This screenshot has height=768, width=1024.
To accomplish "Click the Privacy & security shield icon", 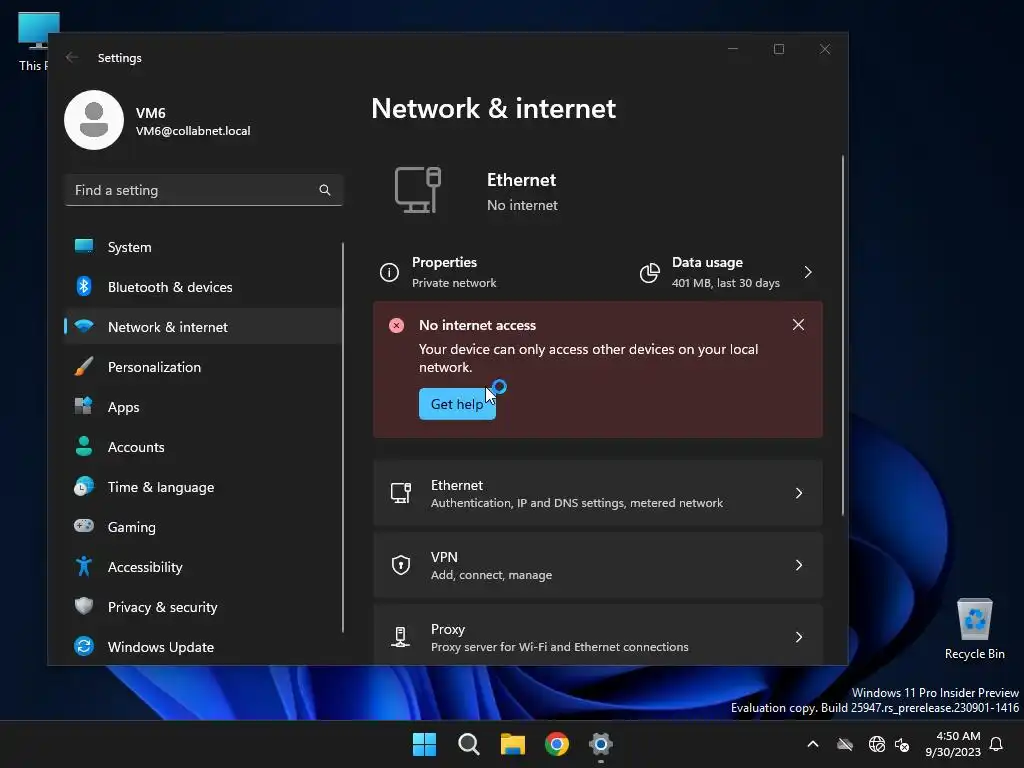I will [x=84, y=606].
